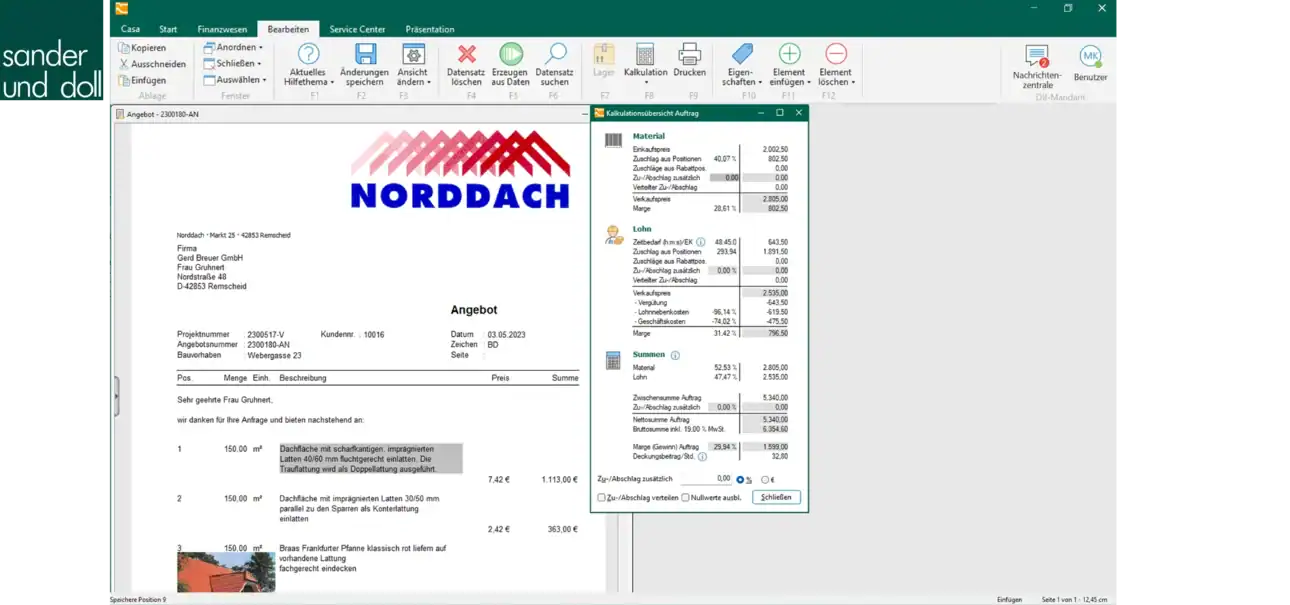Open the Kalkulation calculator icon
This screenshot has height=605, width=1290.
645,54
